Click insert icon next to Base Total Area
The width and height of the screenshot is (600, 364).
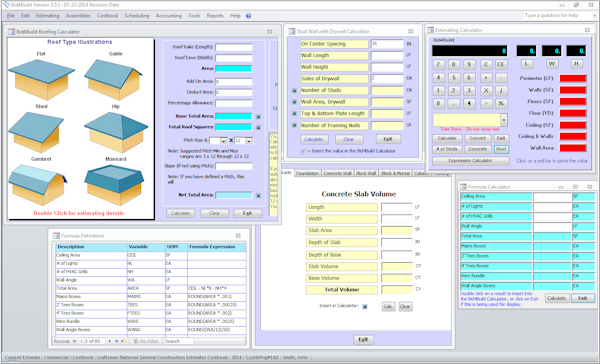point(258,117)
